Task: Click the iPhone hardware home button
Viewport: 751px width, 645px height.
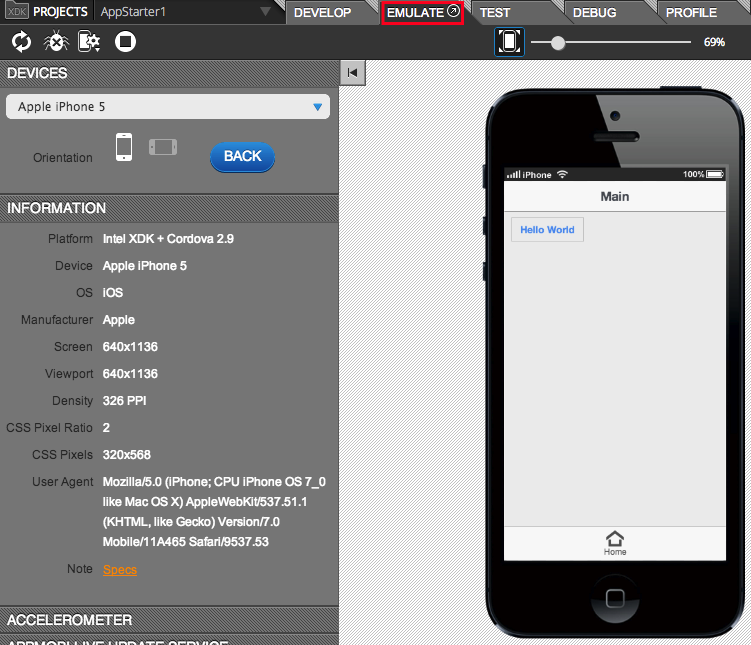Action: click(615, 599)
